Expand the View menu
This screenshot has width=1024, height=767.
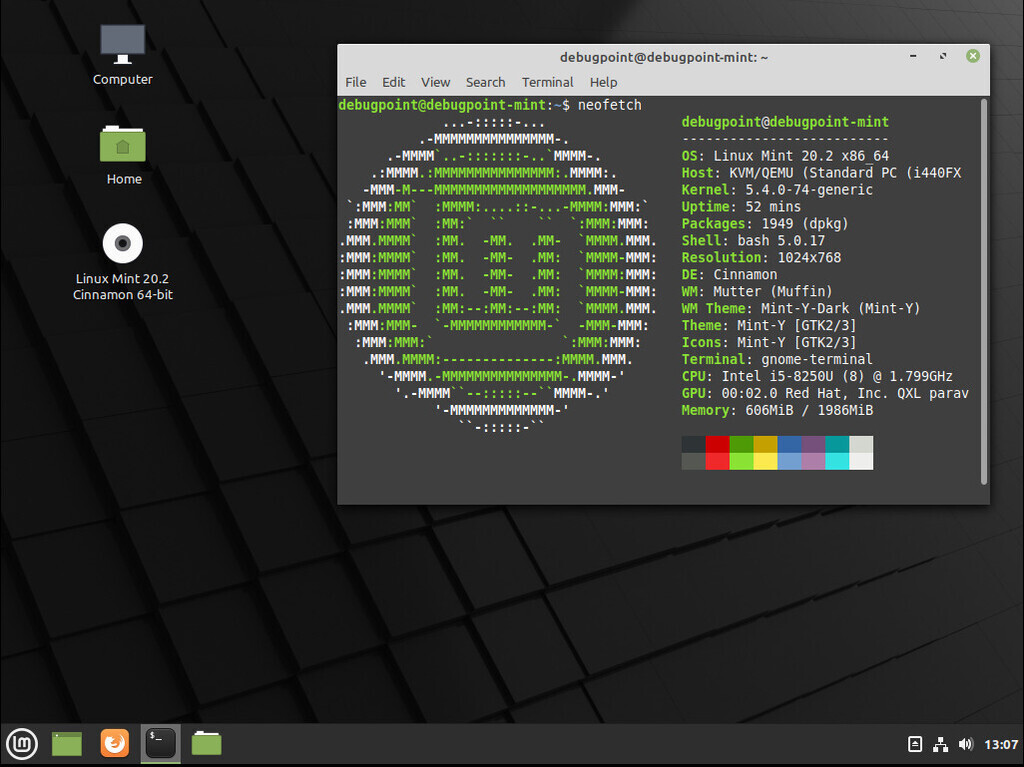pos(435,82)
